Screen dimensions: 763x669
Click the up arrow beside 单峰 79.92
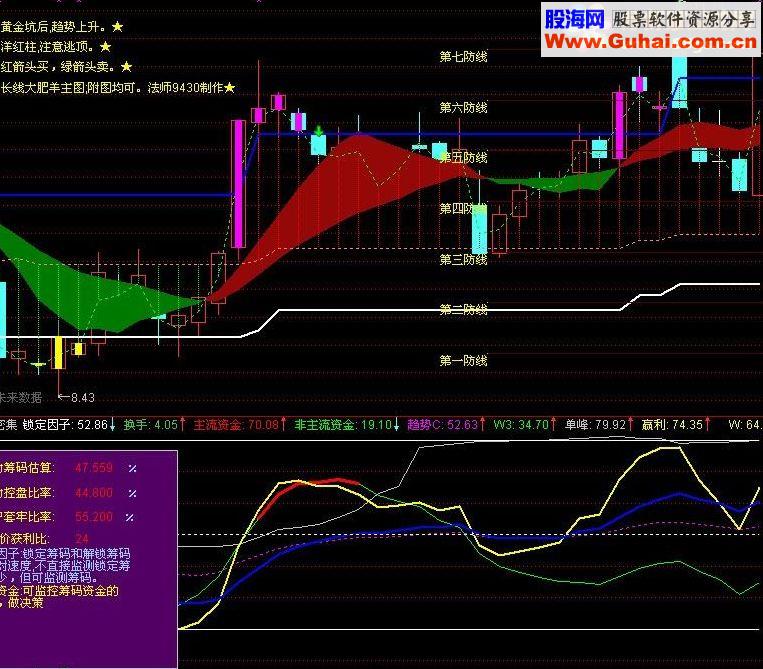pos(630,424)
